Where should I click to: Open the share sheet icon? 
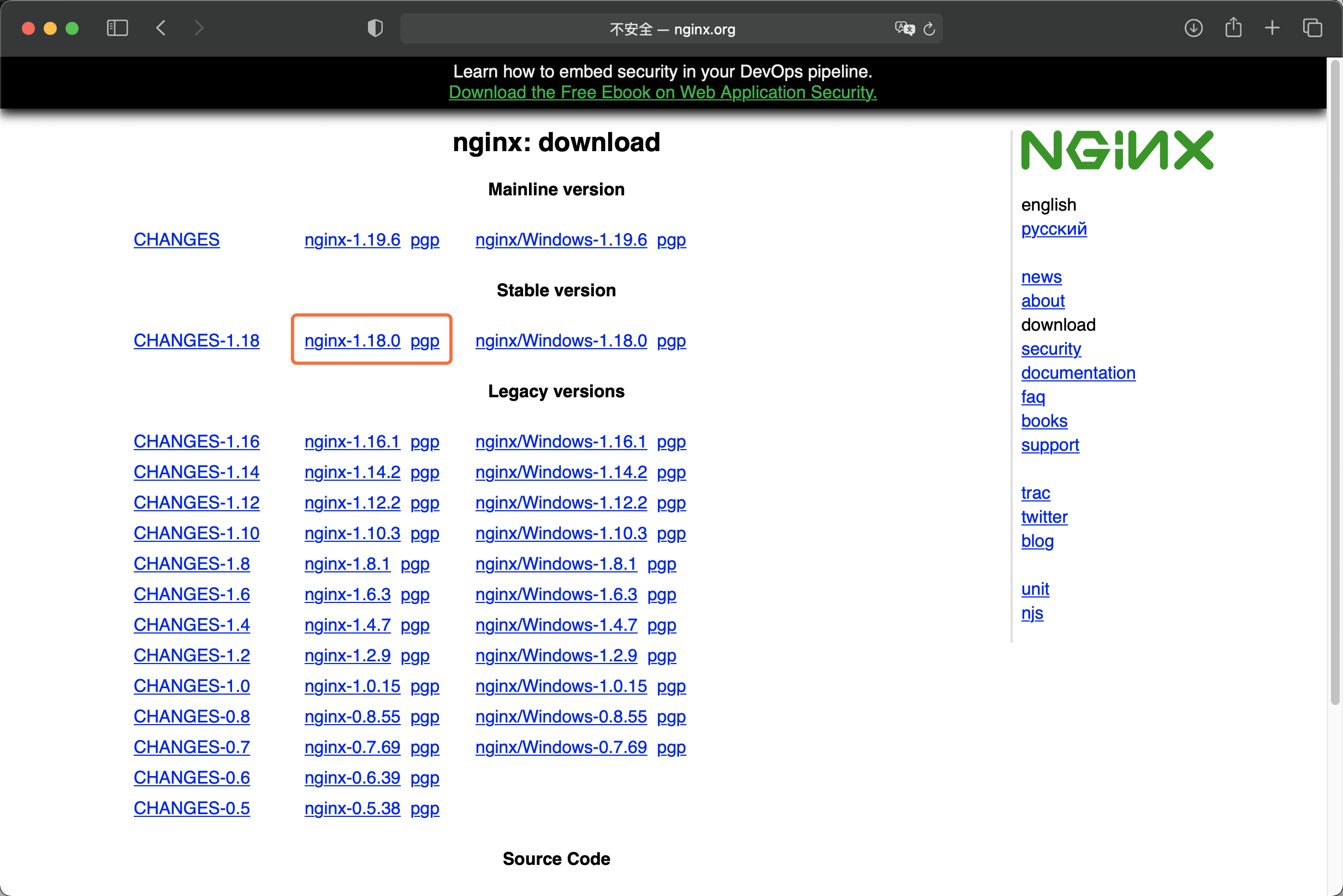pyautogui.click(x=1233, y=28)
